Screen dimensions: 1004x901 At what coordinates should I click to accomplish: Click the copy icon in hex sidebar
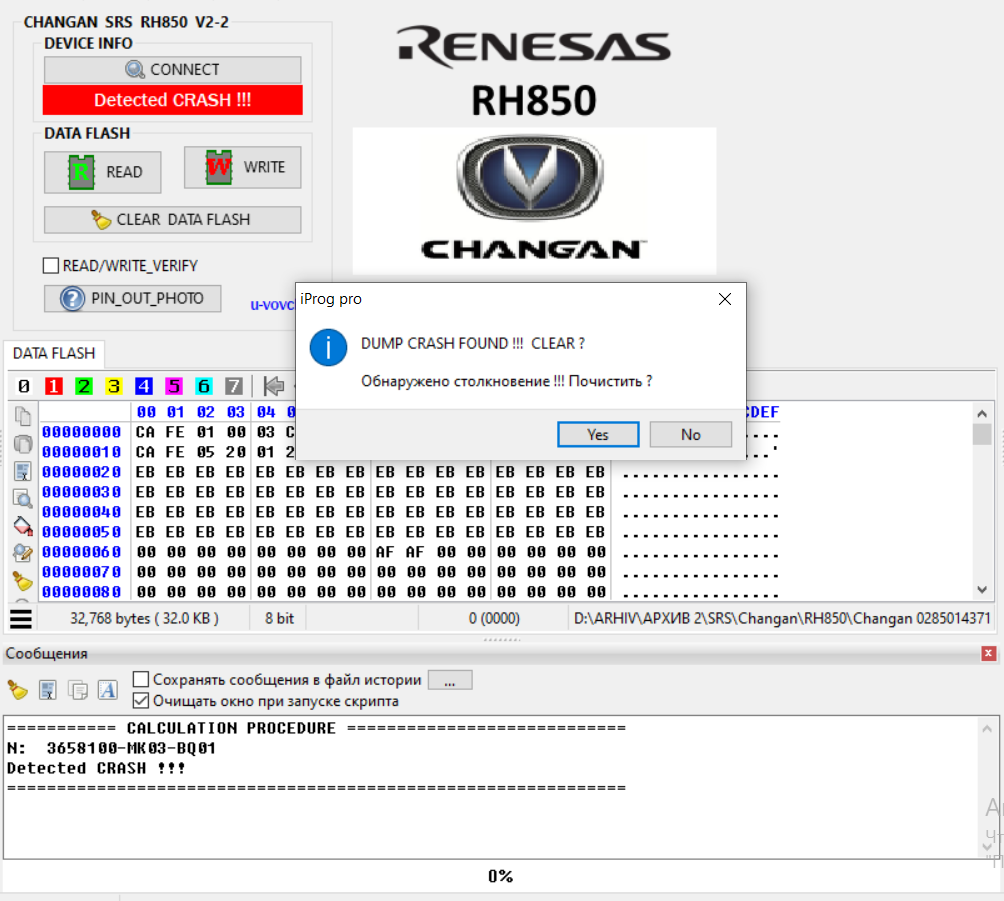(22, 416)
